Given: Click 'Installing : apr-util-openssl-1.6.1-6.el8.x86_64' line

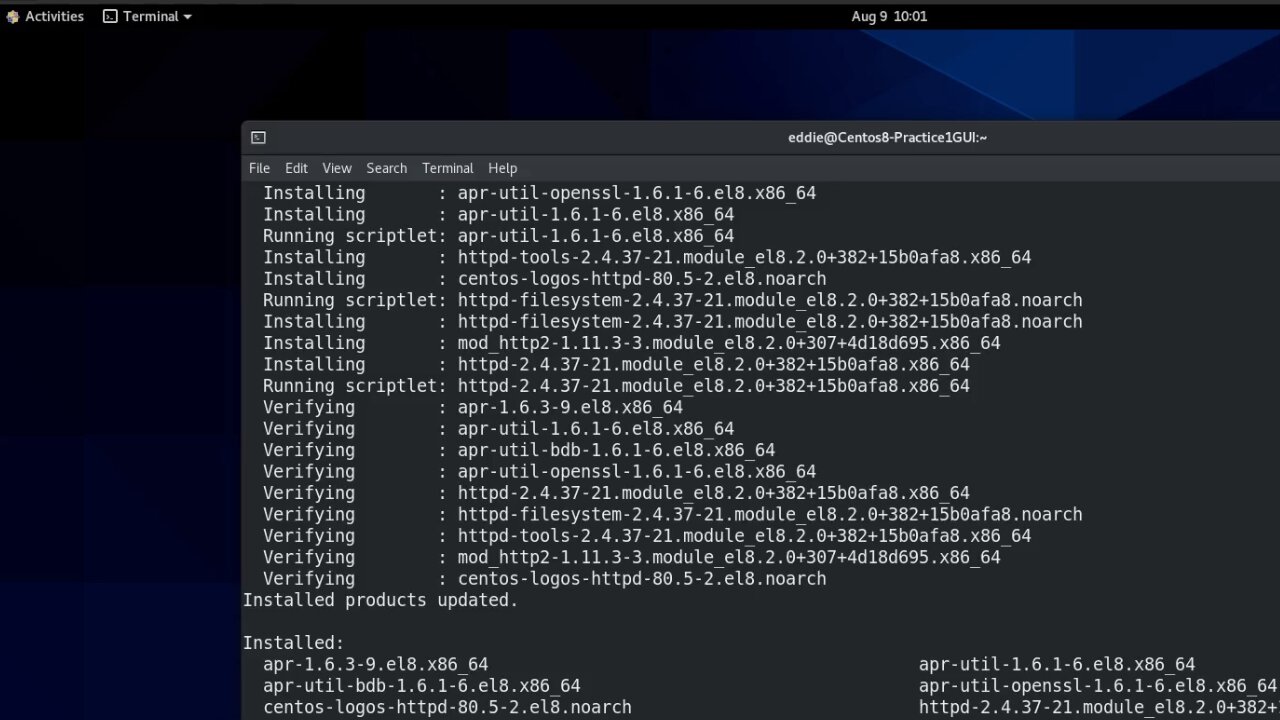Looking at the screenshot, I should click(x=539, y=193).
